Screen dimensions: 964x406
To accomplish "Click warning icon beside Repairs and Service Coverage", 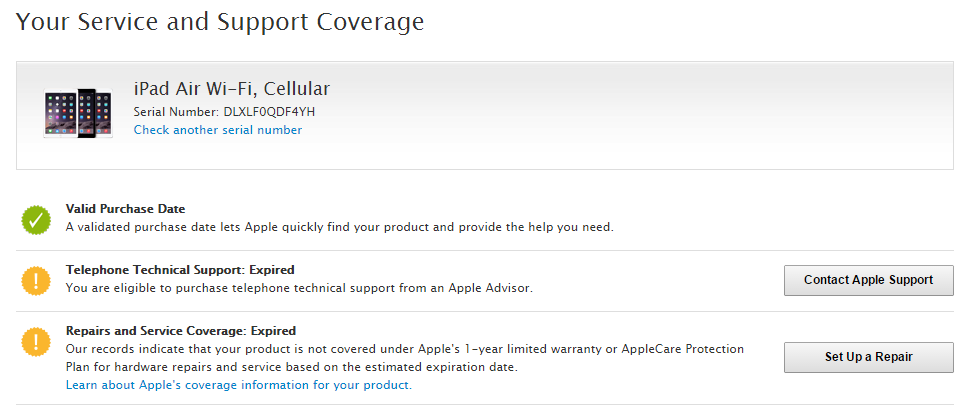I will click(36, 342).
